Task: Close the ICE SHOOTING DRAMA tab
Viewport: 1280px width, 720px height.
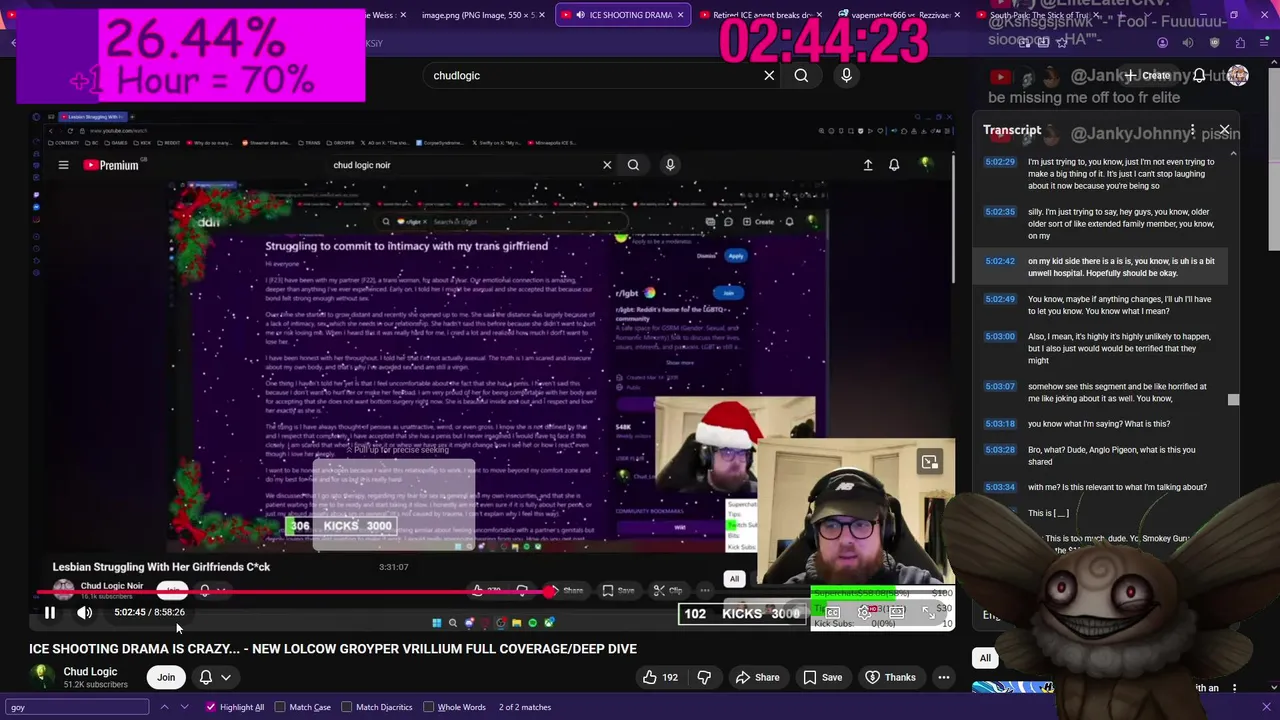Action: [681, 15]
